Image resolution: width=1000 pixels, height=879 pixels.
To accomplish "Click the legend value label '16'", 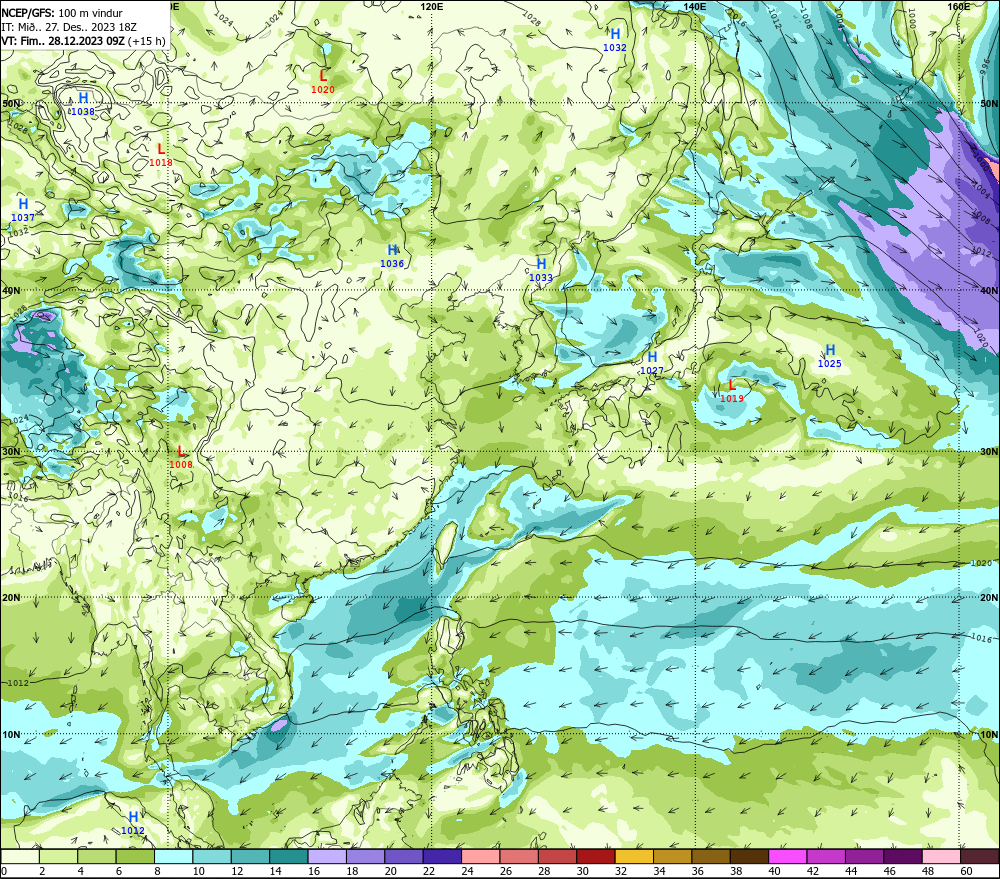I will click(314, 871).
